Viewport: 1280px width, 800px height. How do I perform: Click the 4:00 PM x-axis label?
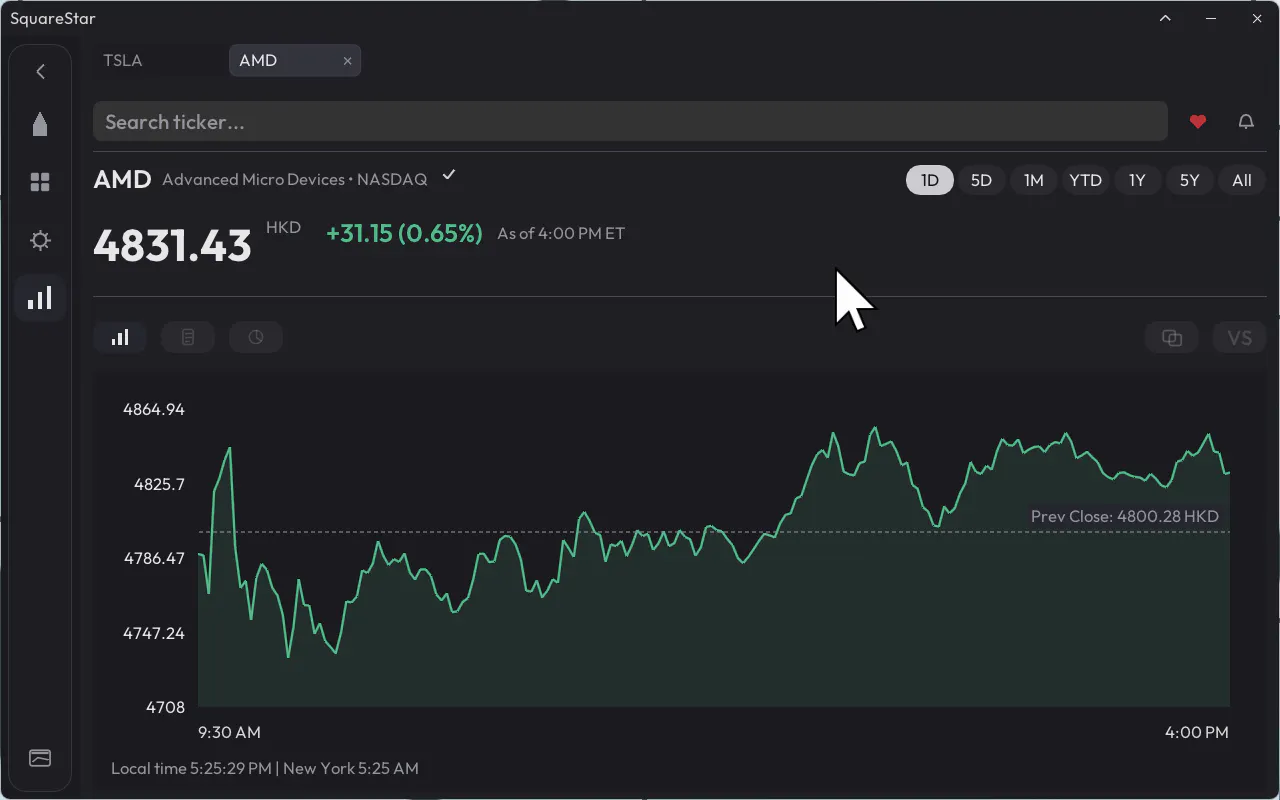click(x=1197, y=732)
